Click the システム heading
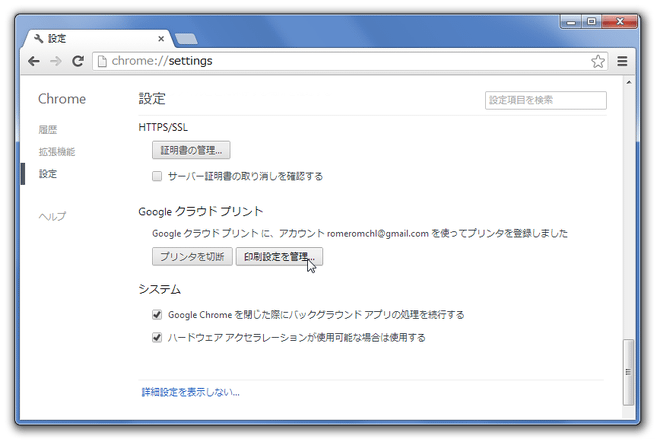657x442 pixels. tap(160, 289)
